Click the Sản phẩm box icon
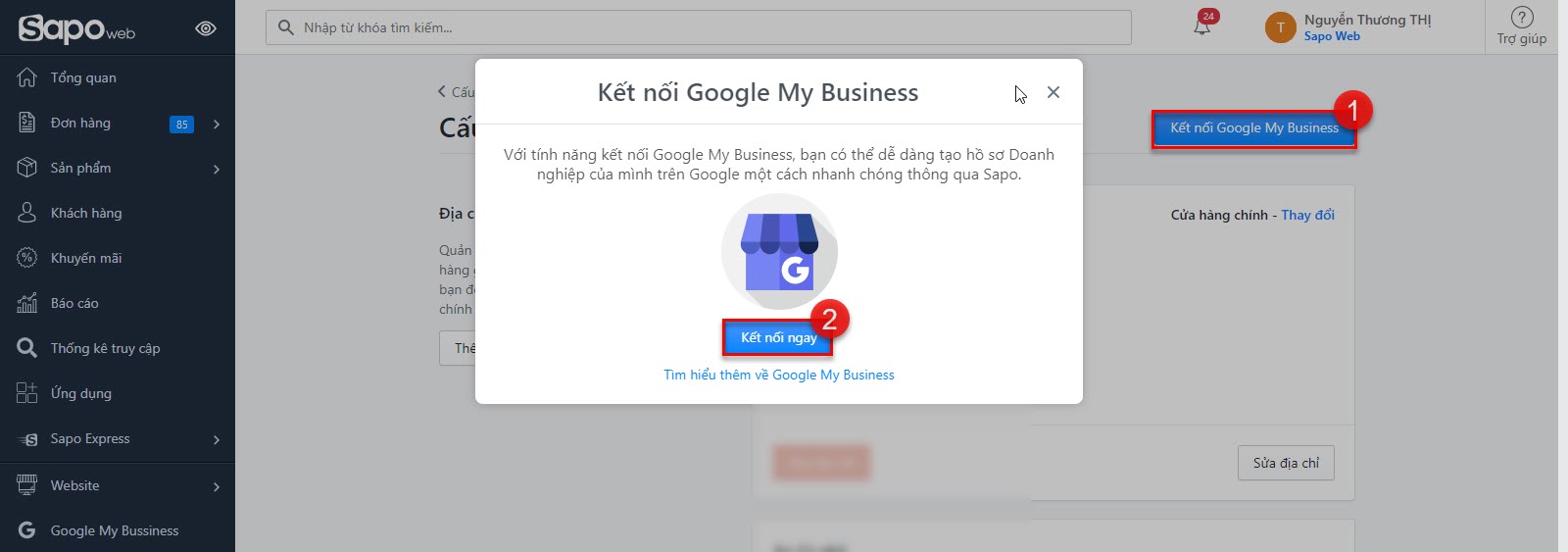 point(27,168)
